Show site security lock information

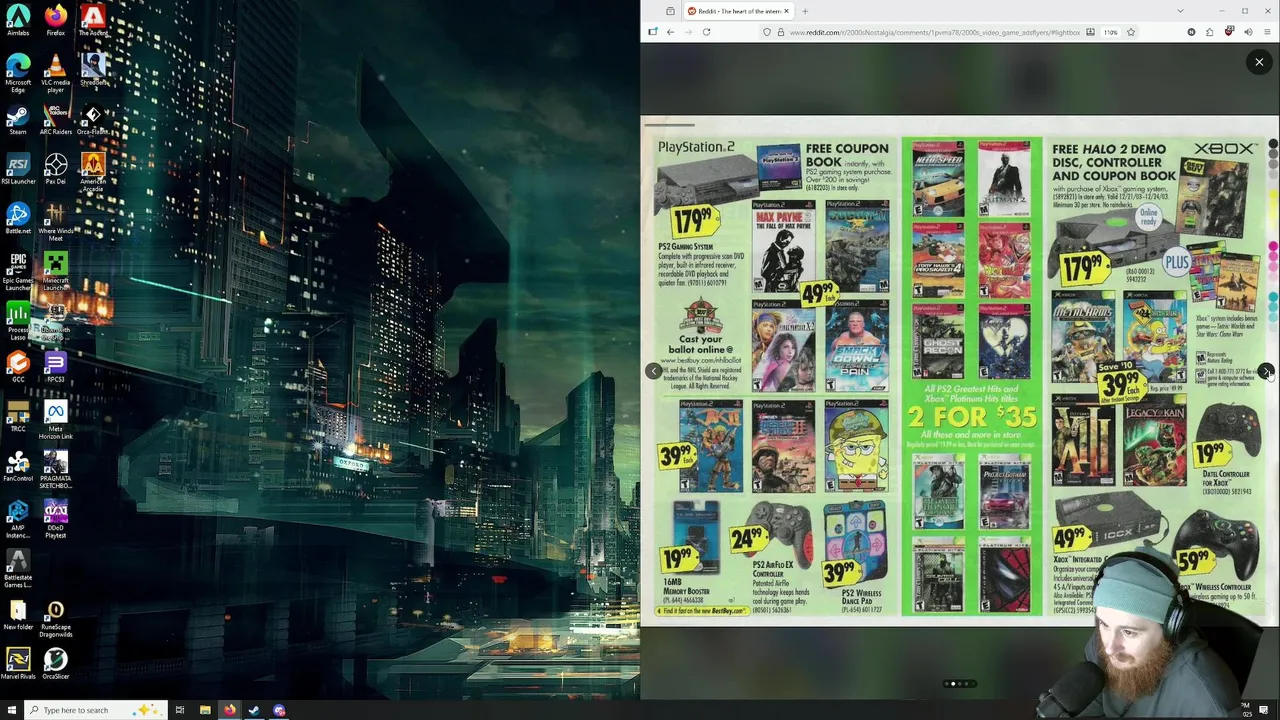[x=780, y=32]
